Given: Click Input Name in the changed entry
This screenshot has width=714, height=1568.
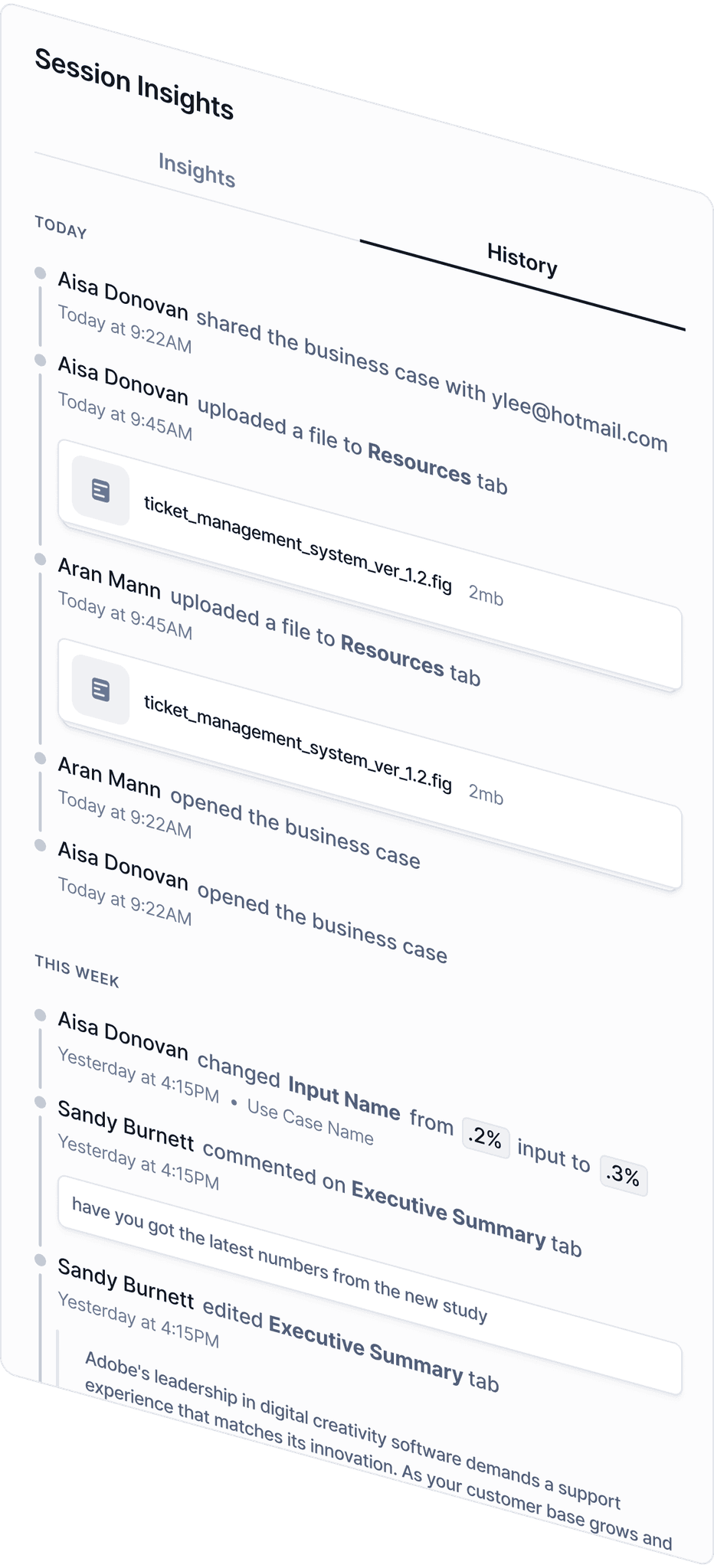Looking at the screenshot, I should click(344, 1096).
